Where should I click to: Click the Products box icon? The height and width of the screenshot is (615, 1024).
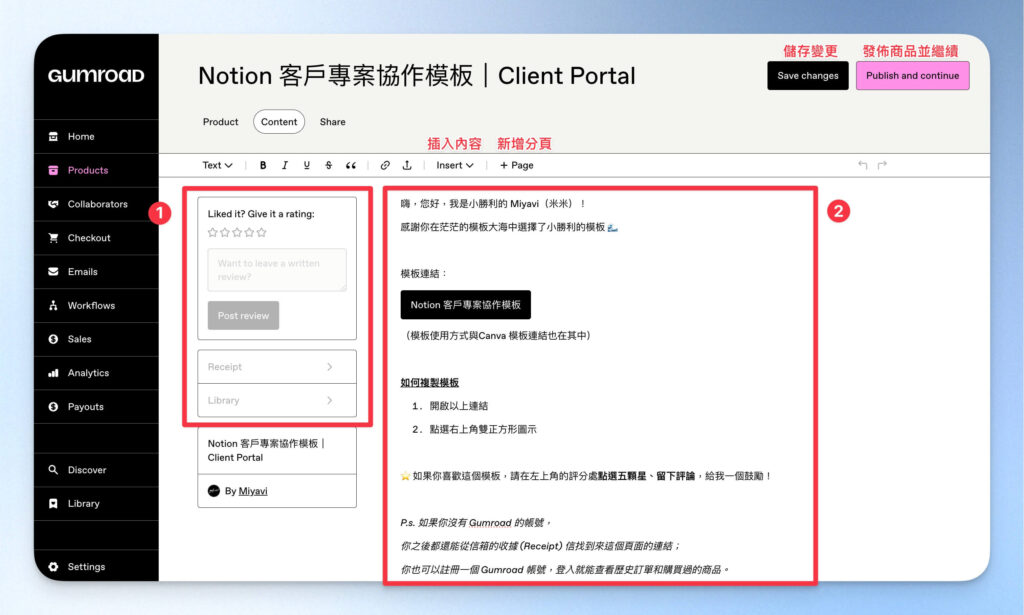[54, 170]
